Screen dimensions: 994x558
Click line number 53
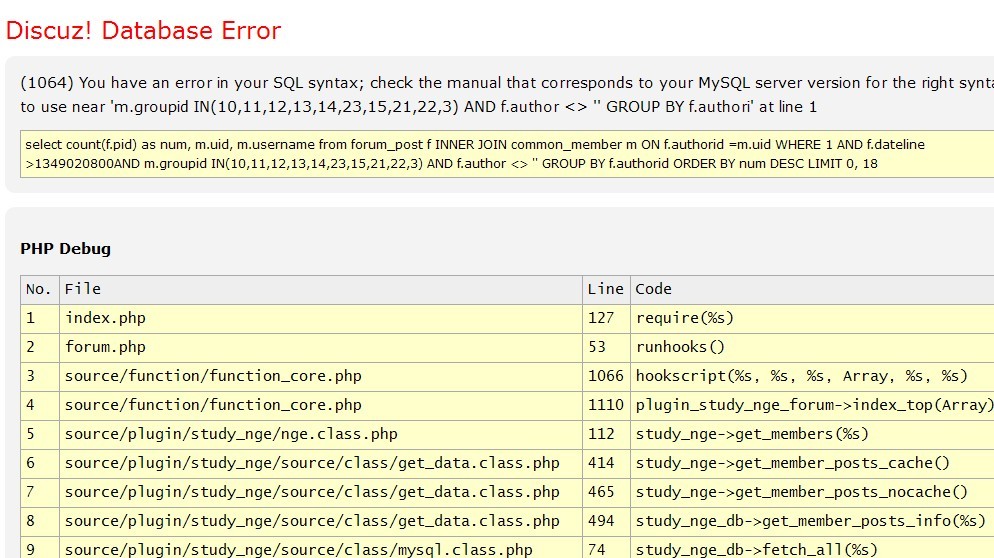pos(606,348)
